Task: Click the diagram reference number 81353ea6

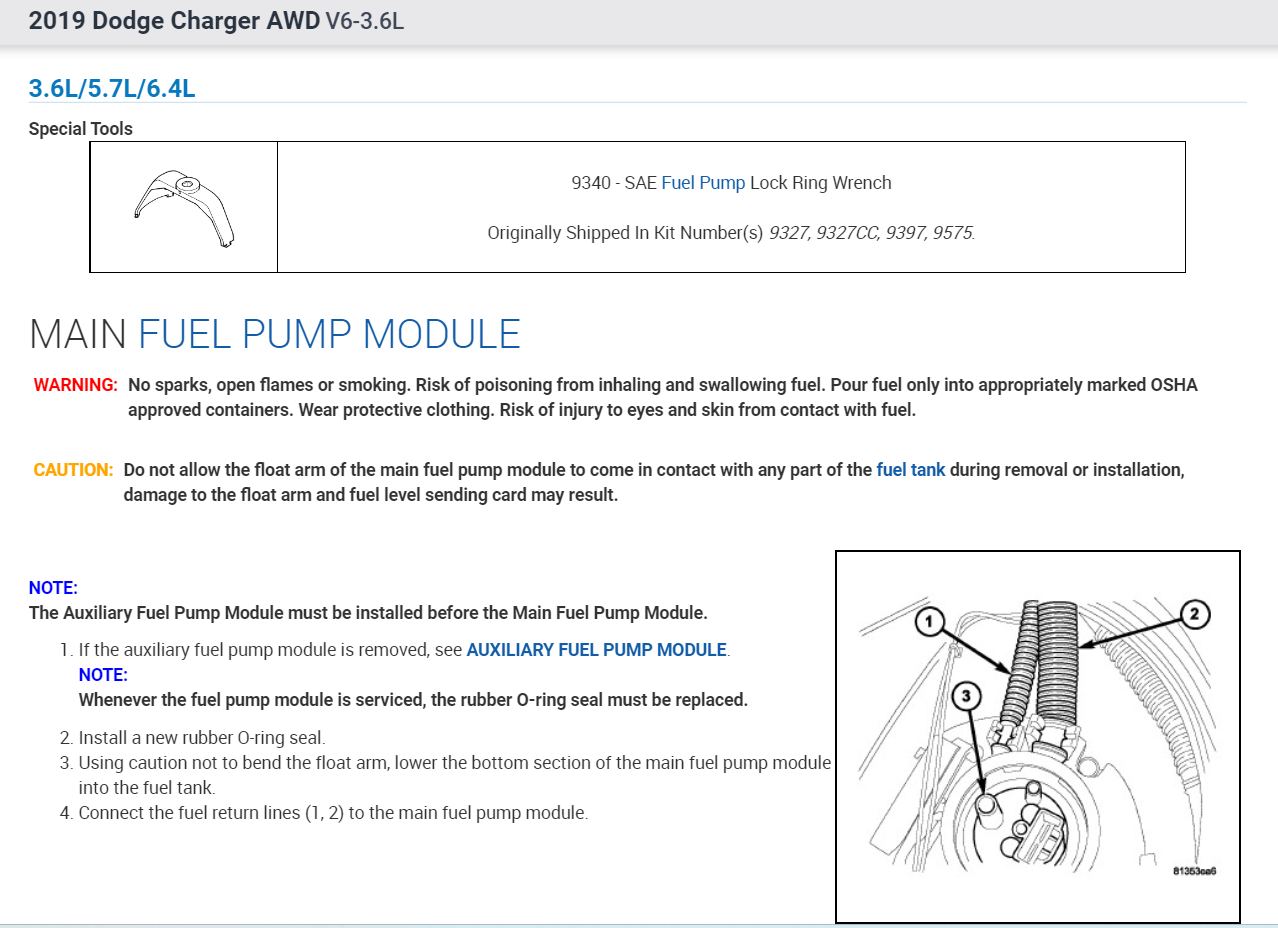Action: 1194,871
